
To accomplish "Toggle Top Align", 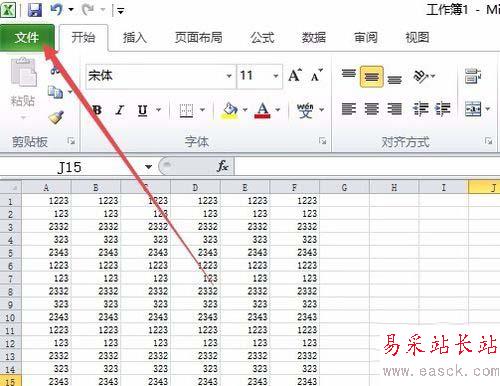I will tap(349, 75).
